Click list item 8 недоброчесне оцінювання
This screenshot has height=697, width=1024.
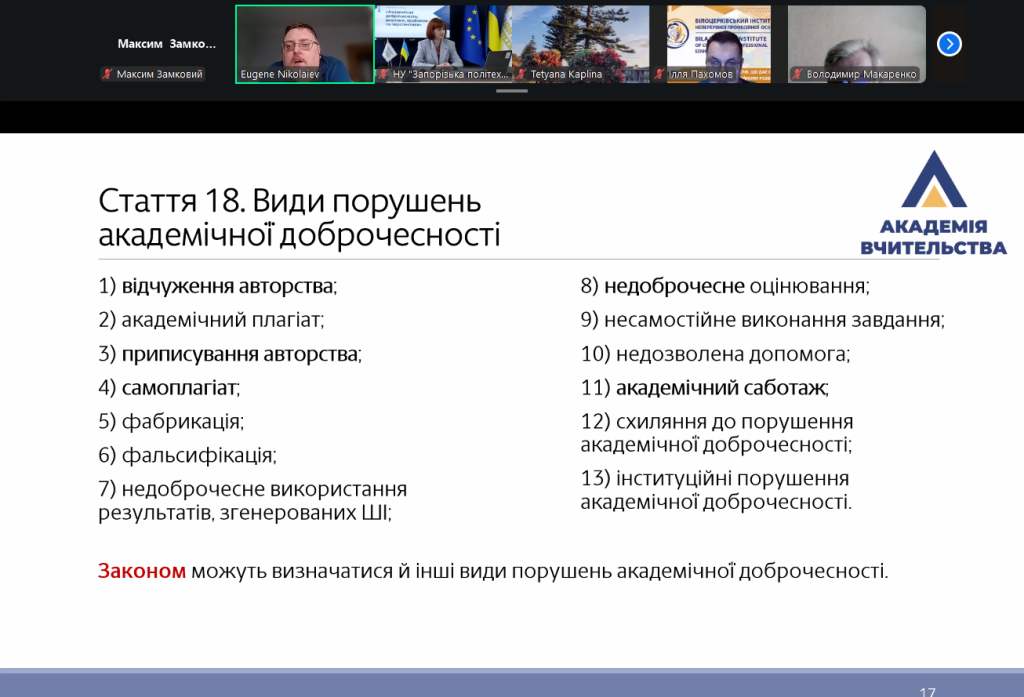click(x=725, y=286)
